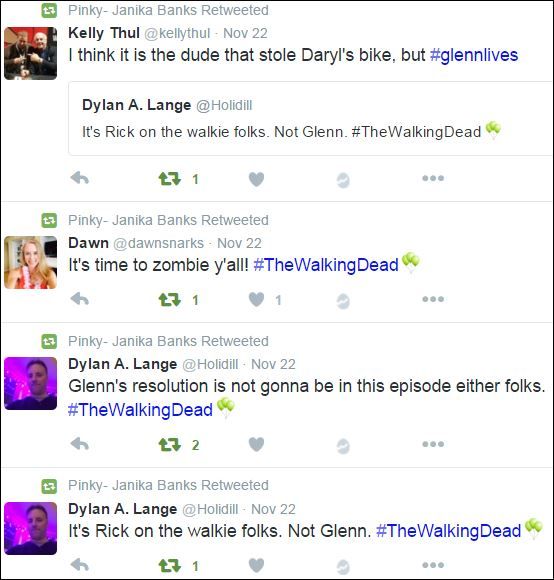The width and height of the screenshot is (554, 580).
Task: Open more menu on Dawn's tweet
Action: (x=433, y=299)
